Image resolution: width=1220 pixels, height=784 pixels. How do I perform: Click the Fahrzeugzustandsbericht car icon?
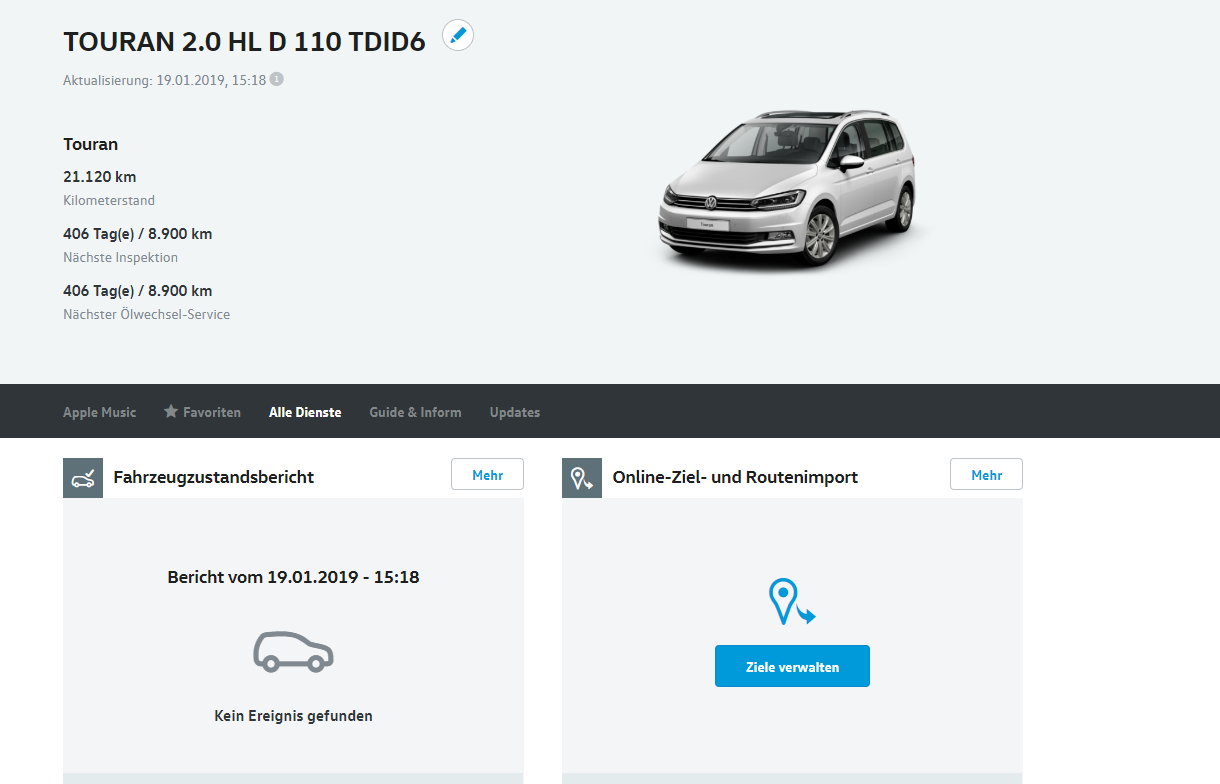coord(83,478)
